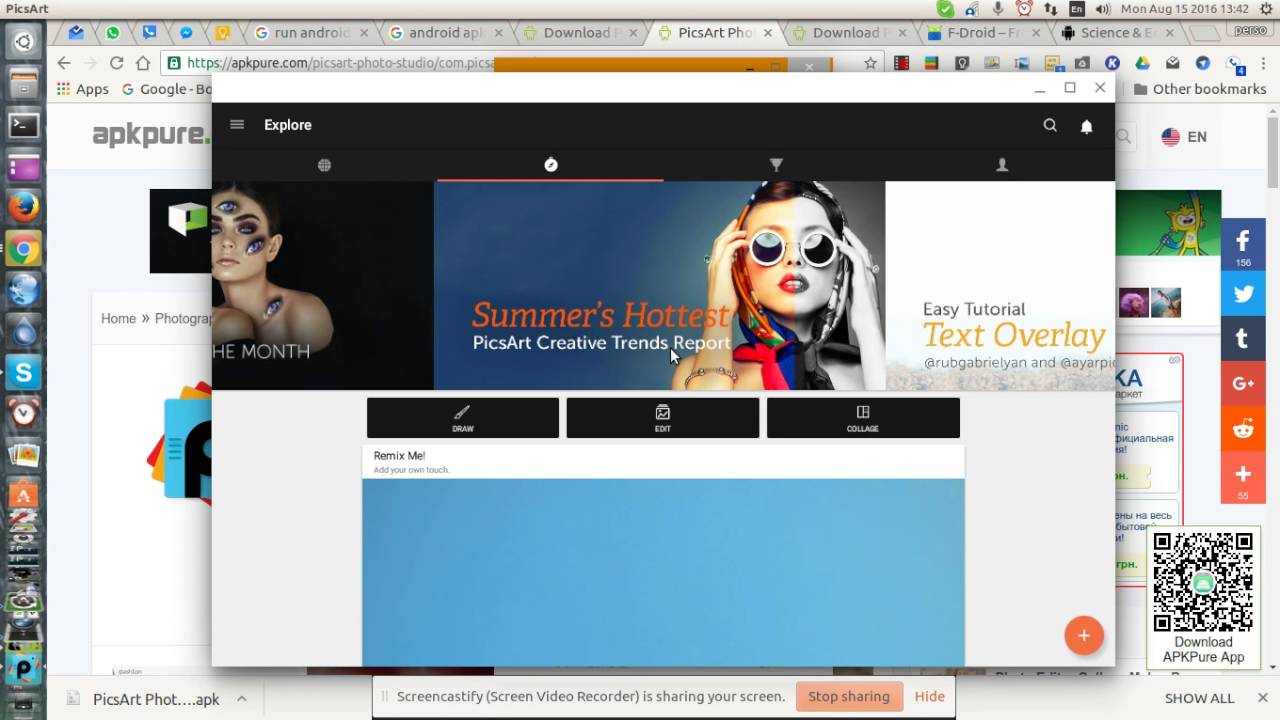This screenshot has width=1280, height=720.
Task: Click the 'Remix Me!' card title
Action: (x=399, y=456)
